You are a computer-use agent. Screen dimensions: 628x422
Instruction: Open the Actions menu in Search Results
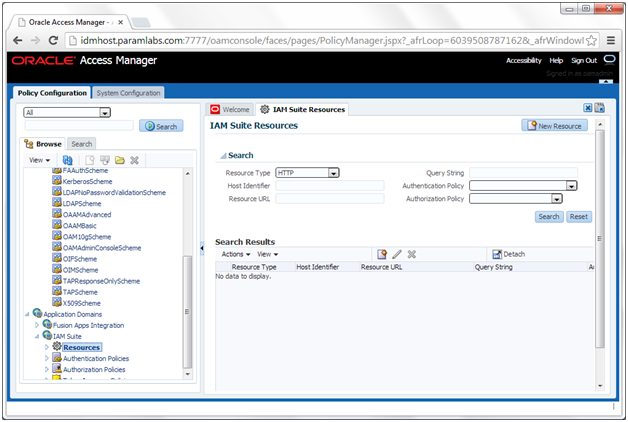click(x=236, y=254)
